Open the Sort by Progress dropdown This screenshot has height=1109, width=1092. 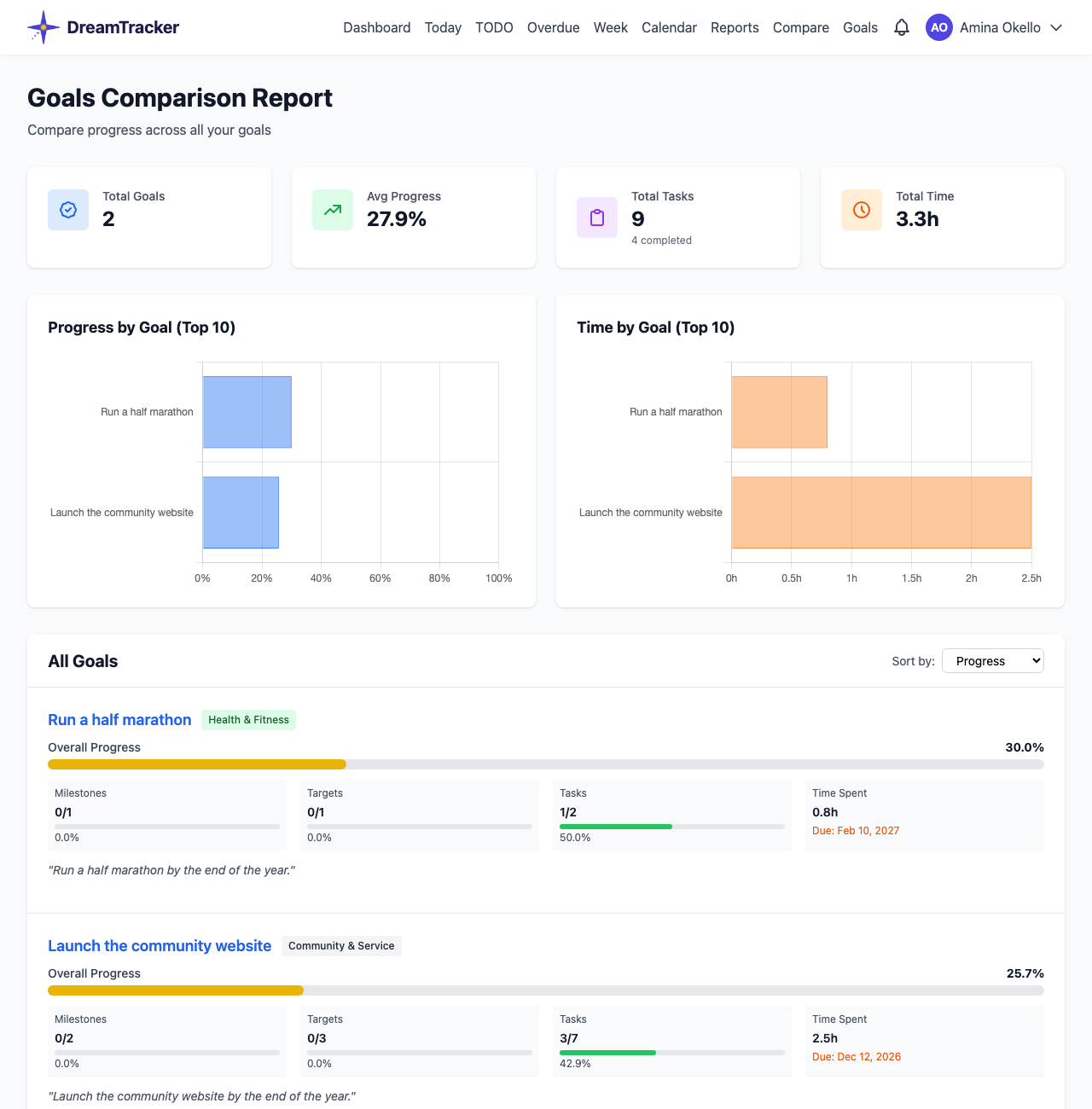[993, 661]
